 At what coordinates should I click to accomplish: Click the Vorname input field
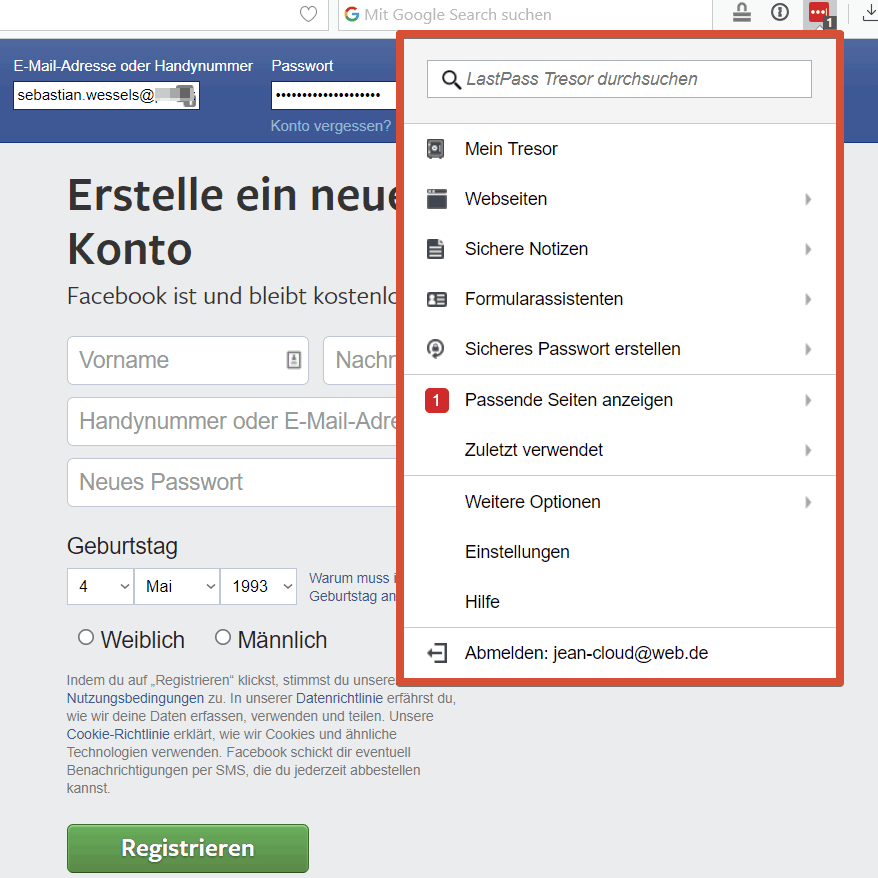pos(188,360)
